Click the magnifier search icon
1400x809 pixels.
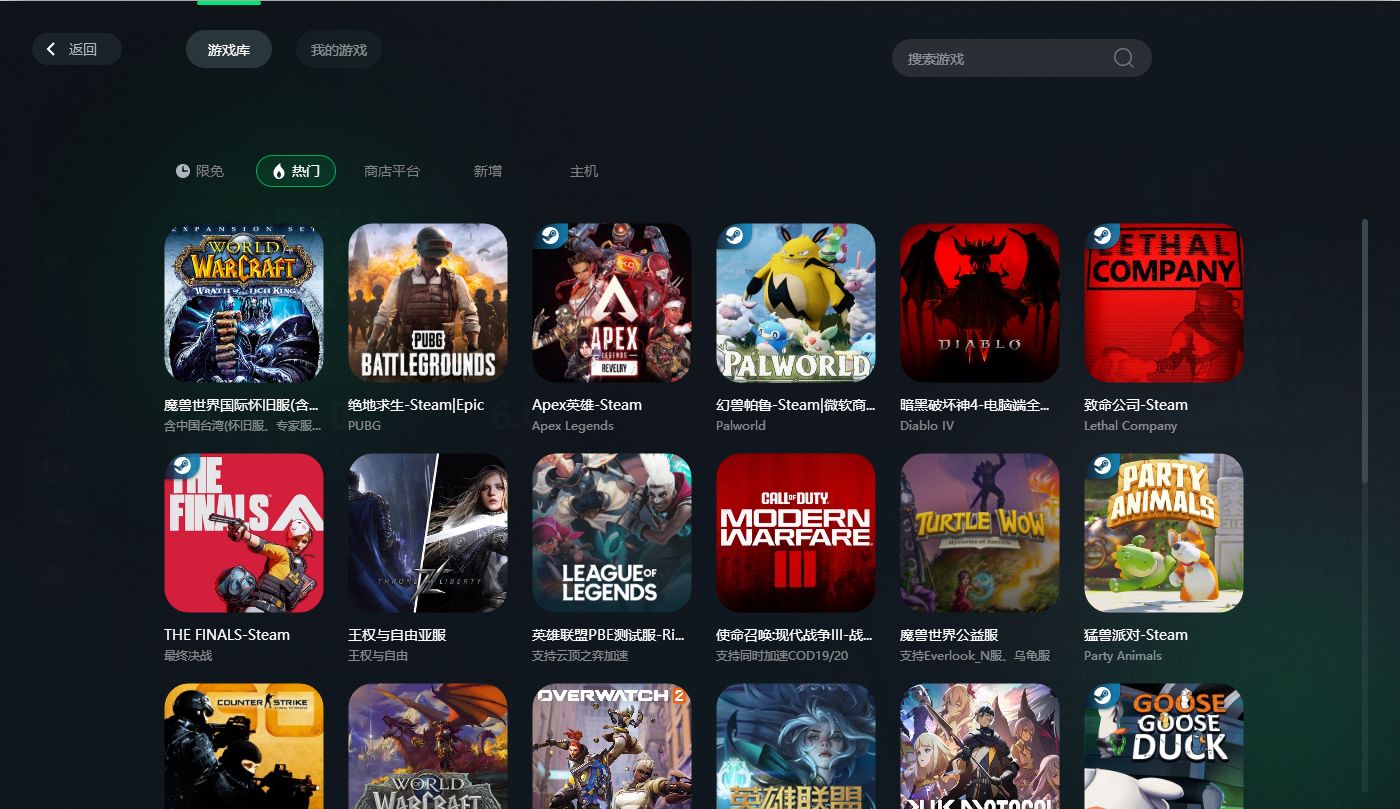(x=1123, y=58)
